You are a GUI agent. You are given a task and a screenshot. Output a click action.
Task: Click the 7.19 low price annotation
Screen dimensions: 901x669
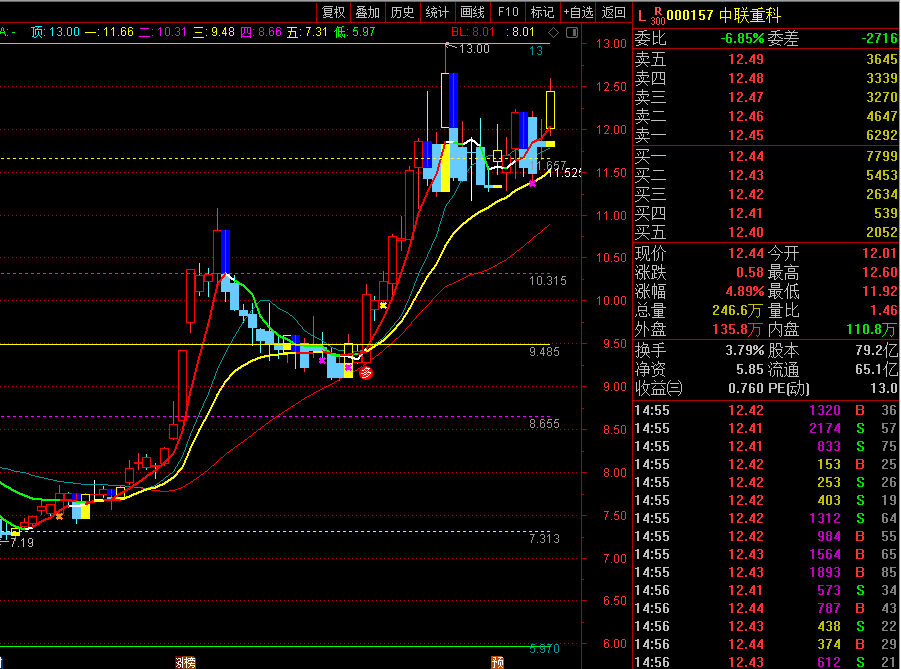(22, 543)
